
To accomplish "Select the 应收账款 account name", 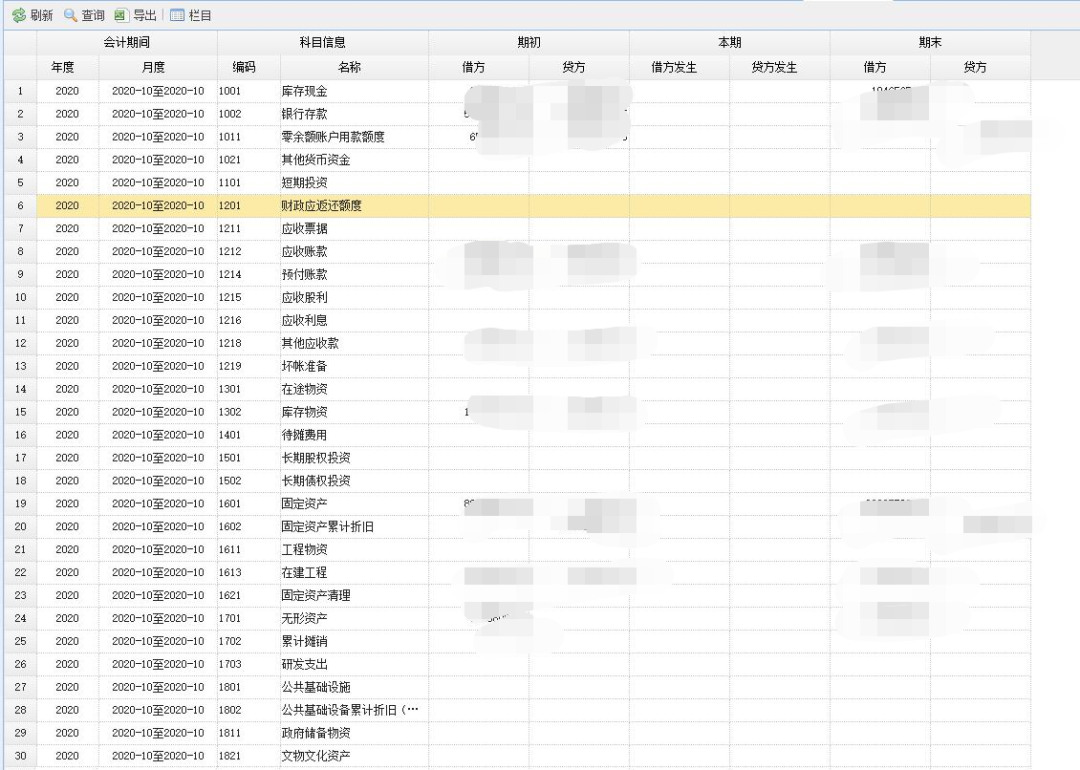I will [x=304, y=251].
